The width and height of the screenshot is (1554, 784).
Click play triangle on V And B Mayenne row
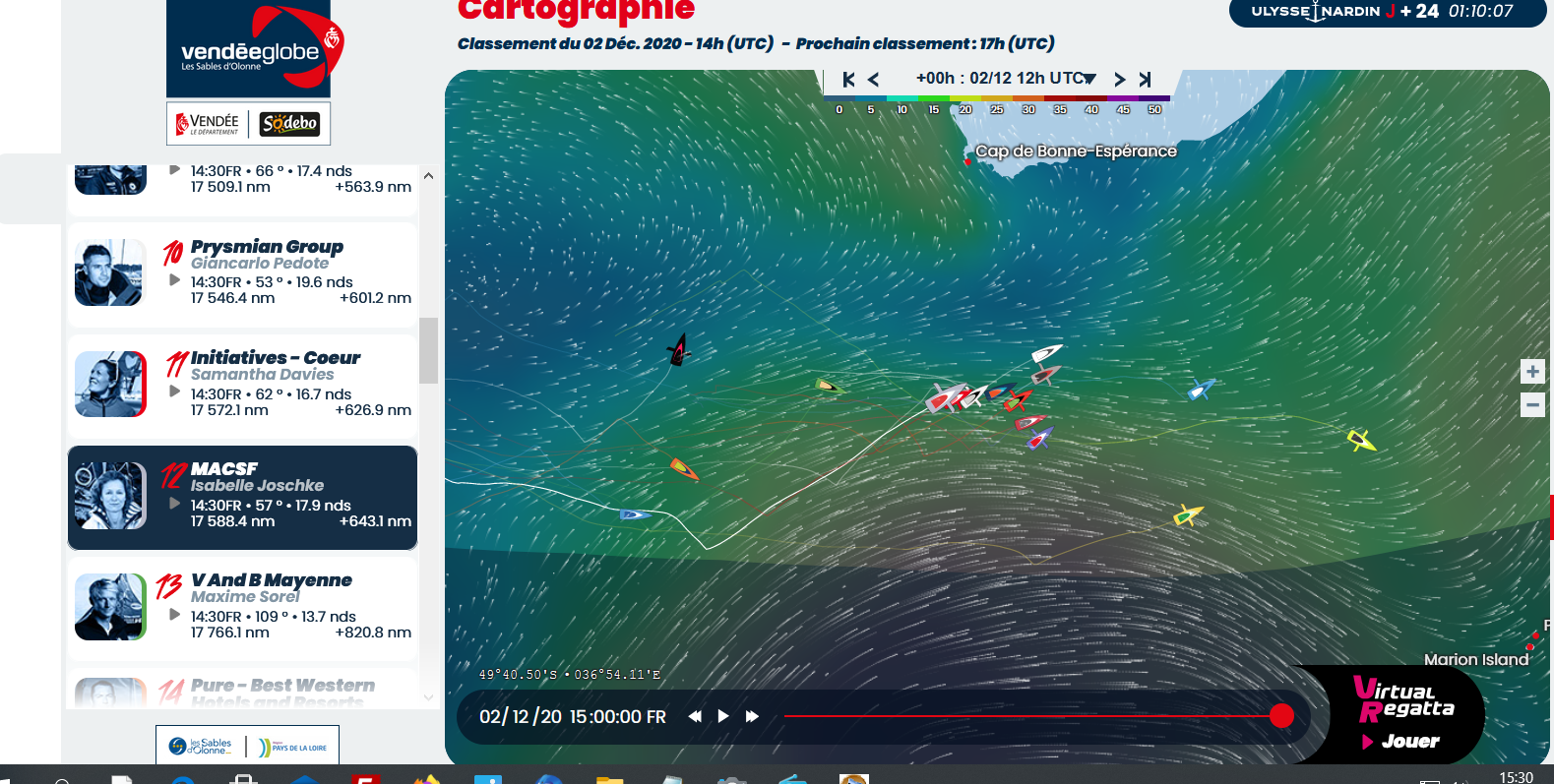(174, 615)
